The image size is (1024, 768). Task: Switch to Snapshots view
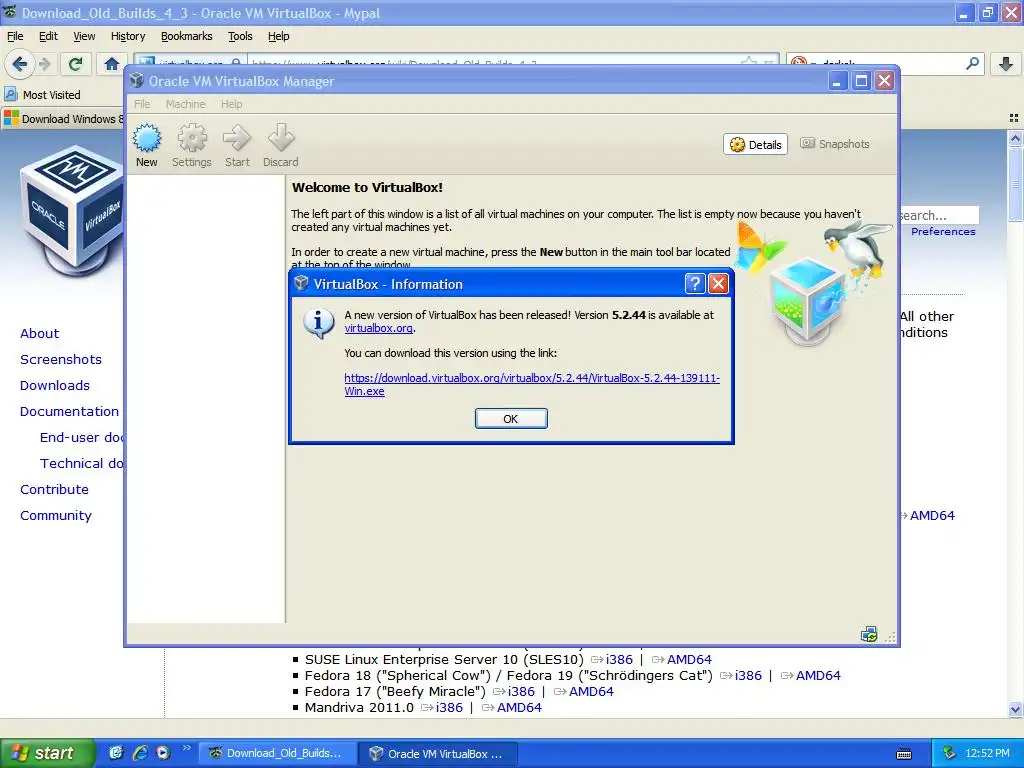pos(835,144)
